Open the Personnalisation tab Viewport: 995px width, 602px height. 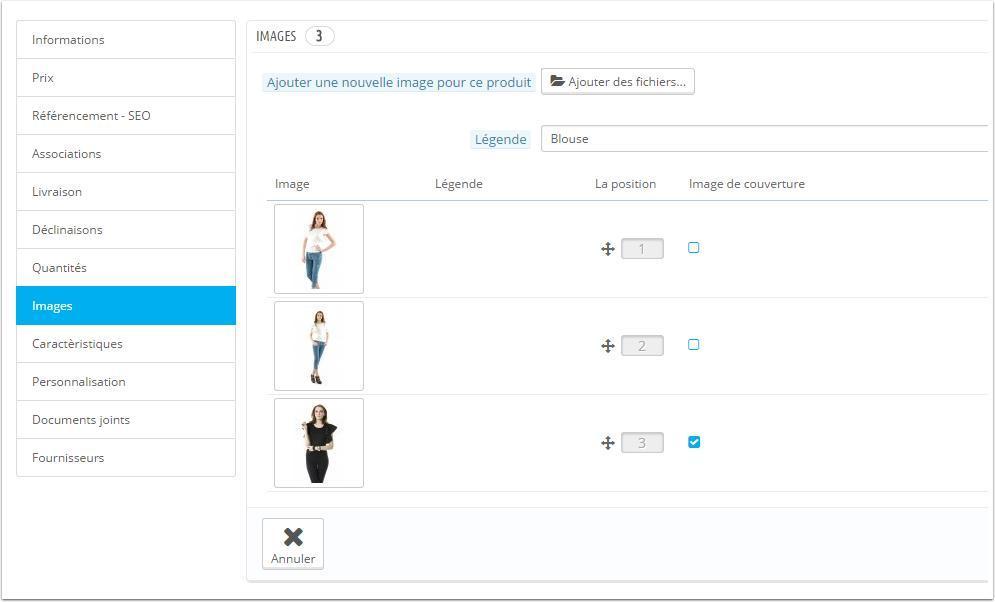coord(126,382)
